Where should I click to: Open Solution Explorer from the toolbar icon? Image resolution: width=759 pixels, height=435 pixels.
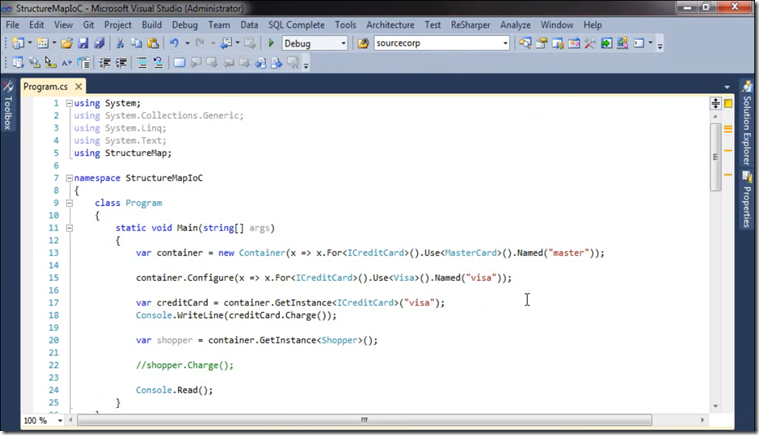pos(525,43)
